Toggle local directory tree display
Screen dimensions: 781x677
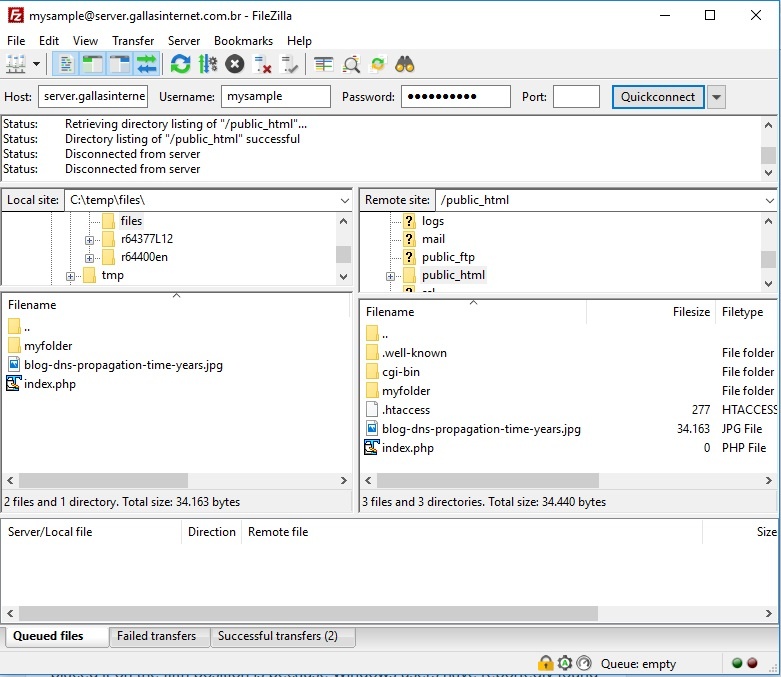[93, 64]
